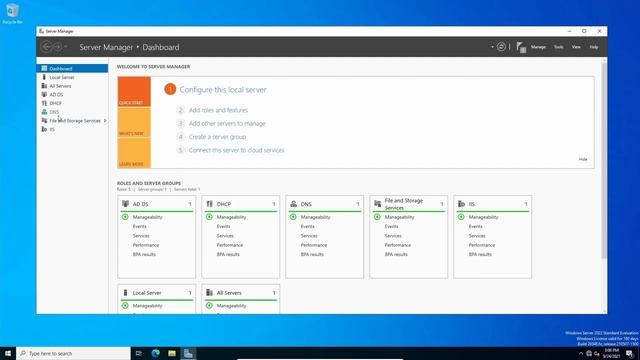Image resolution: width=640 pixels, height=360 pixels.
Task: Open the View menu
Action: (x=576, y=47)
